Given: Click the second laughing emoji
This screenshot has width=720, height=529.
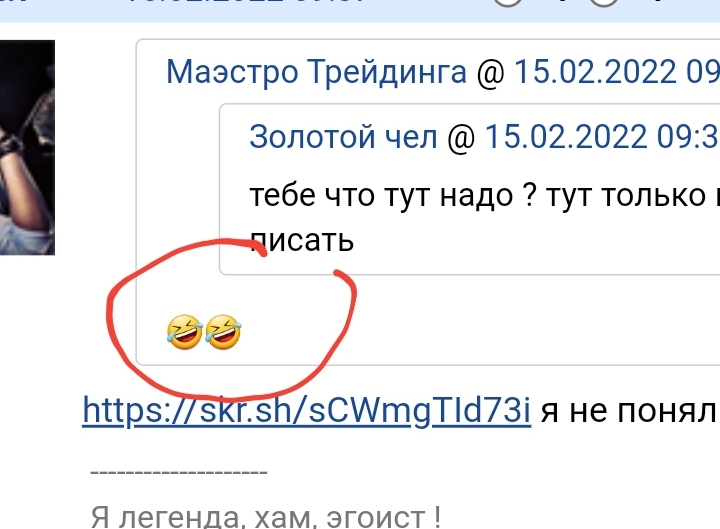Looking at the screenshot, I should (223, 332).
